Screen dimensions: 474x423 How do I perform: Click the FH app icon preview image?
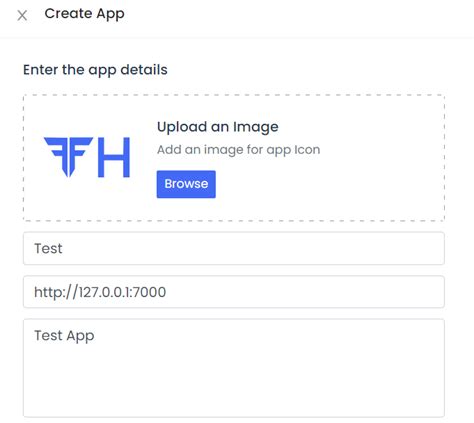[87, 157]
